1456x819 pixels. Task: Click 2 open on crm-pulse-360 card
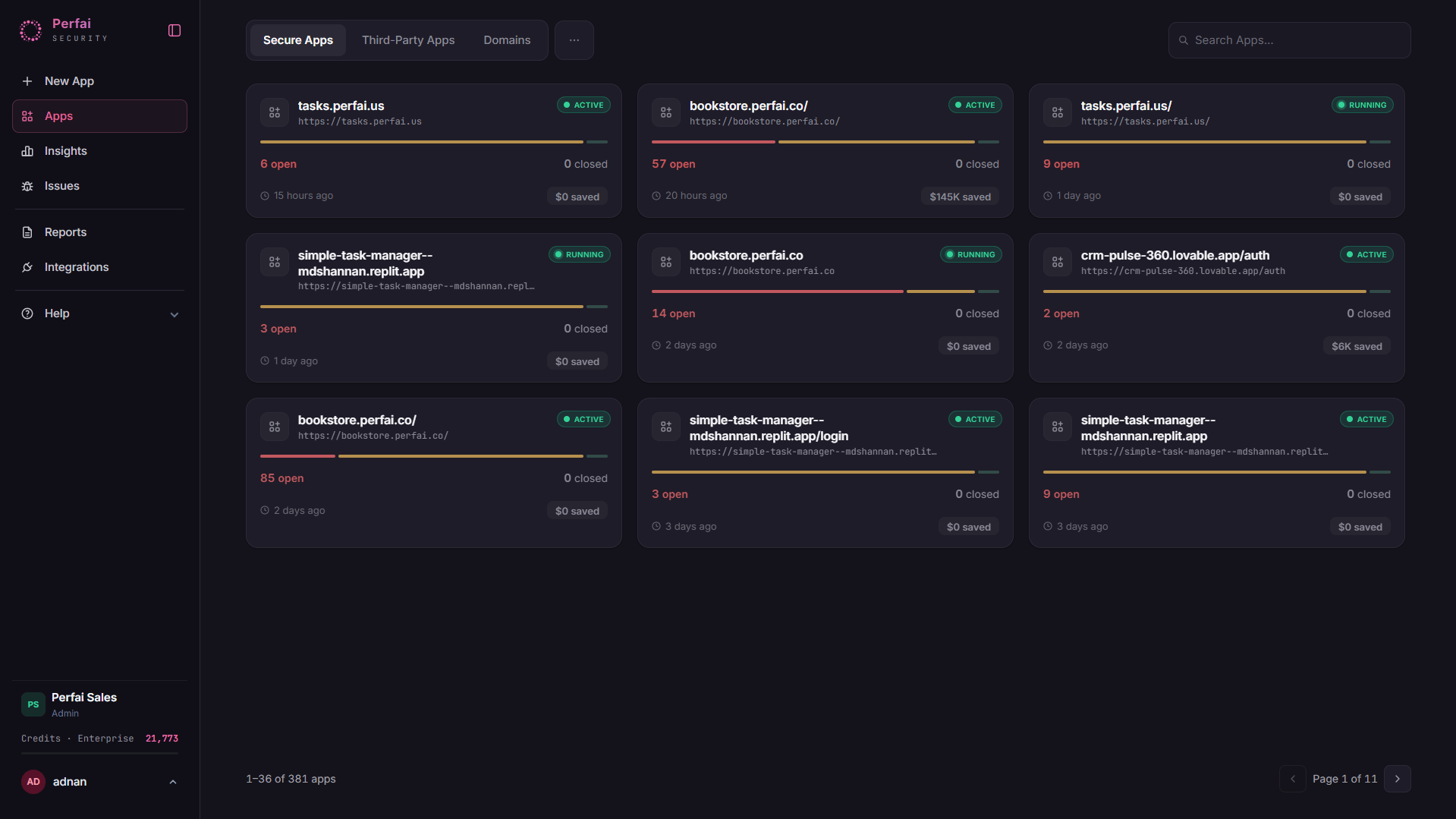point(1061,313)
